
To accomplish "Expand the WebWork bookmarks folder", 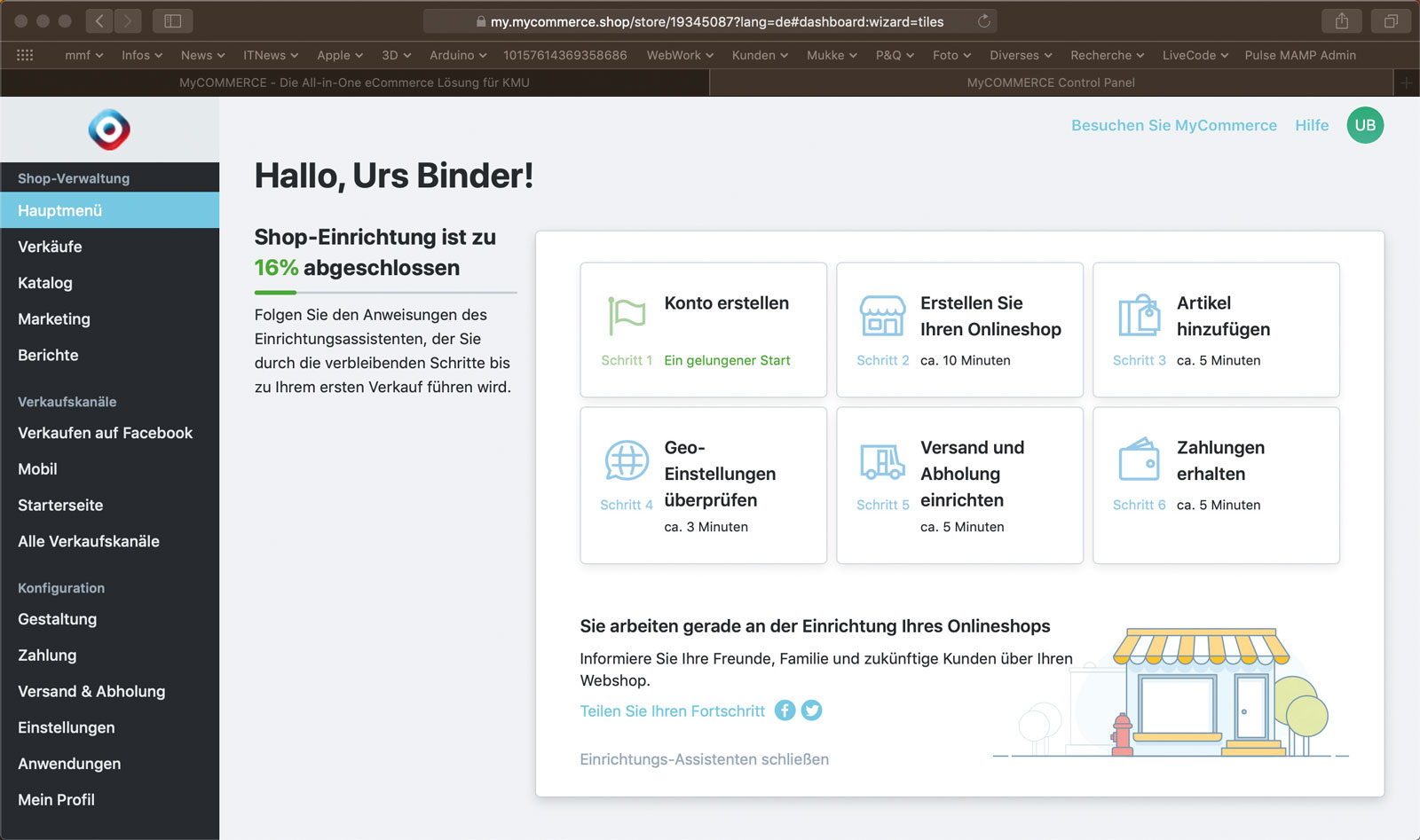I will [680, 55].
